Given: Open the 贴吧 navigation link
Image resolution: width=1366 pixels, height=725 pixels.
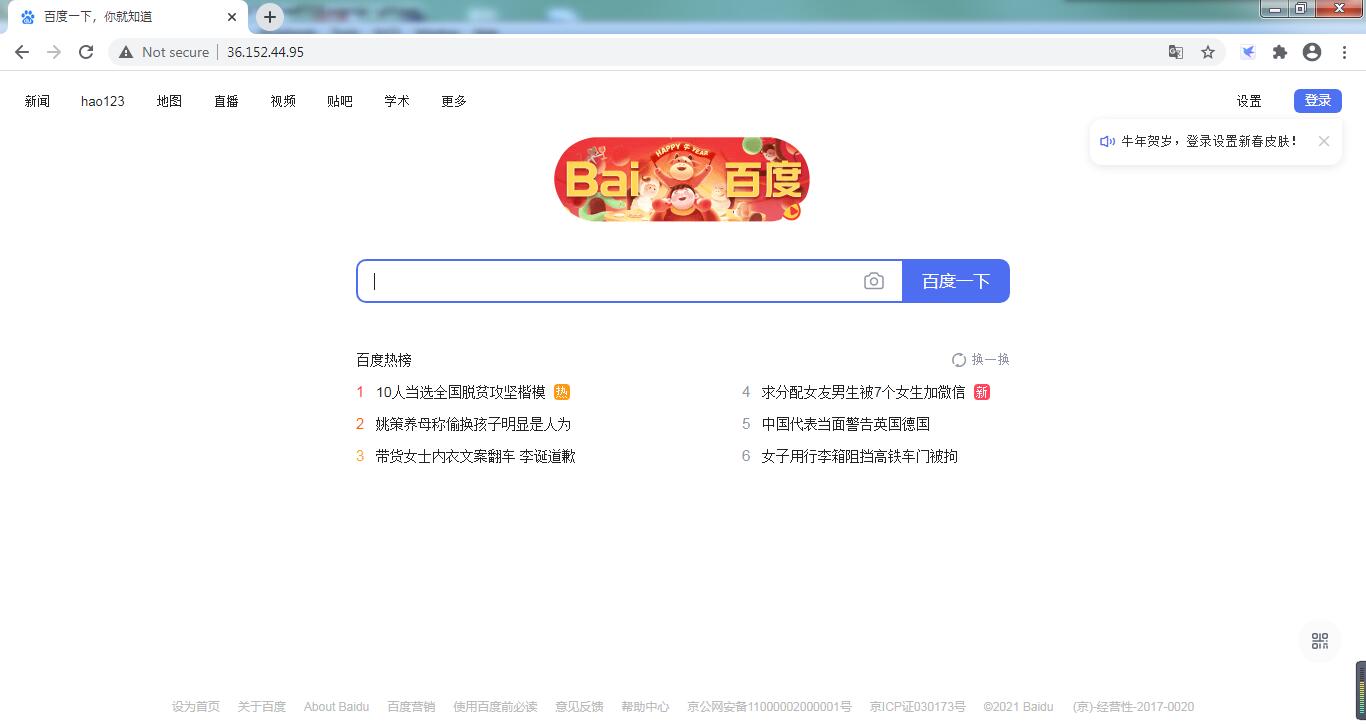Looking at the screenshot, I should coord(340,101).
